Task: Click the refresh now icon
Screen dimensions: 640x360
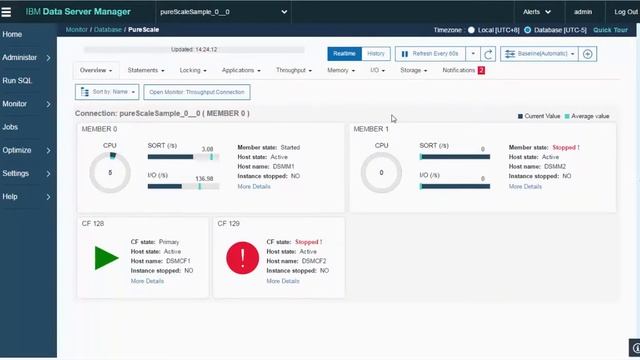Action: click(x=488, y=54)
